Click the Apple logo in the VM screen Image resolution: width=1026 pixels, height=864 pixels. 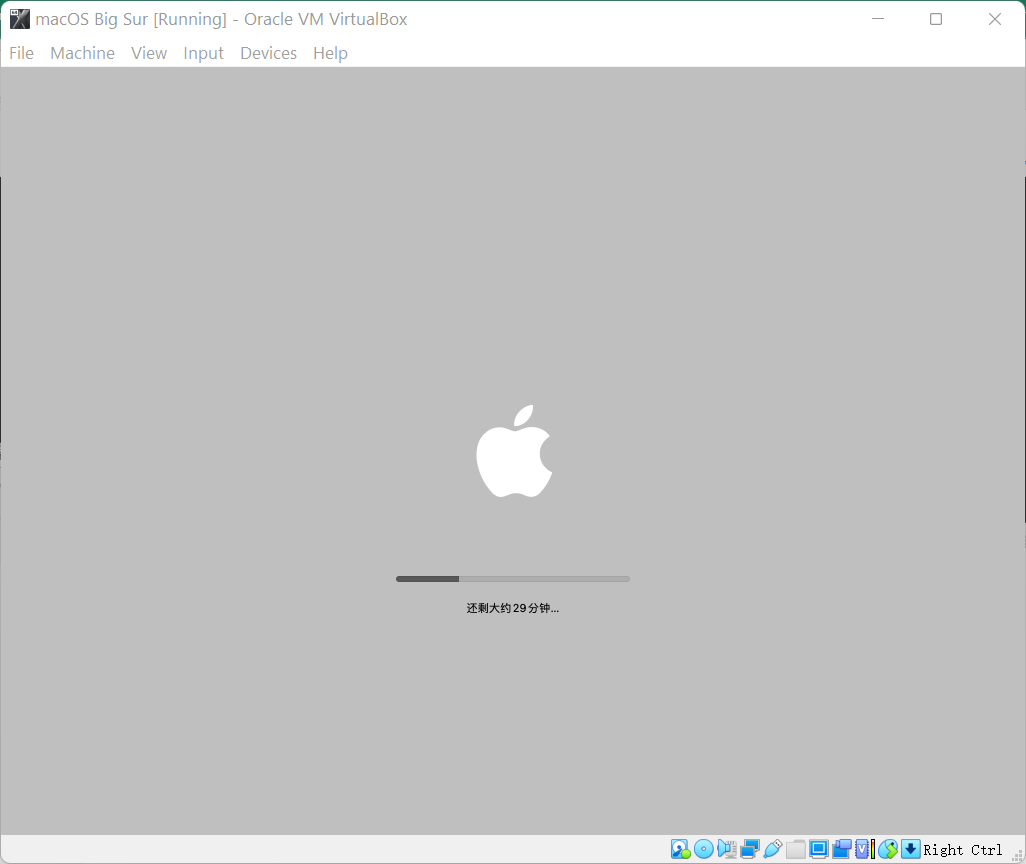[x=514, y=451]
